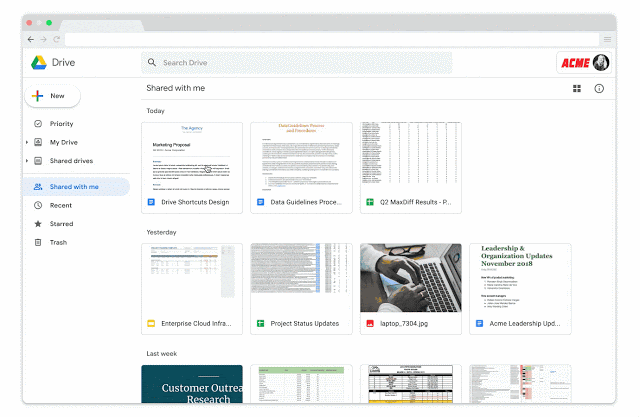
Task: Click the browser forward arrow
Action: 44,39
